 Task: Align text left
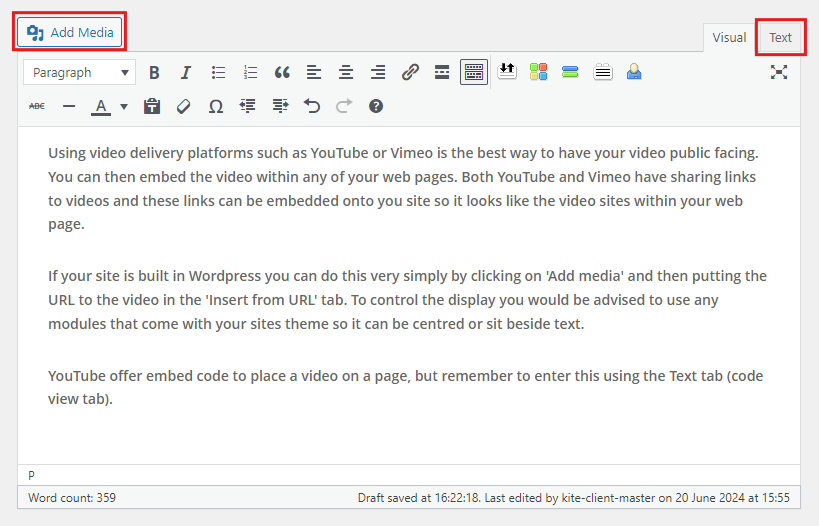314,73
